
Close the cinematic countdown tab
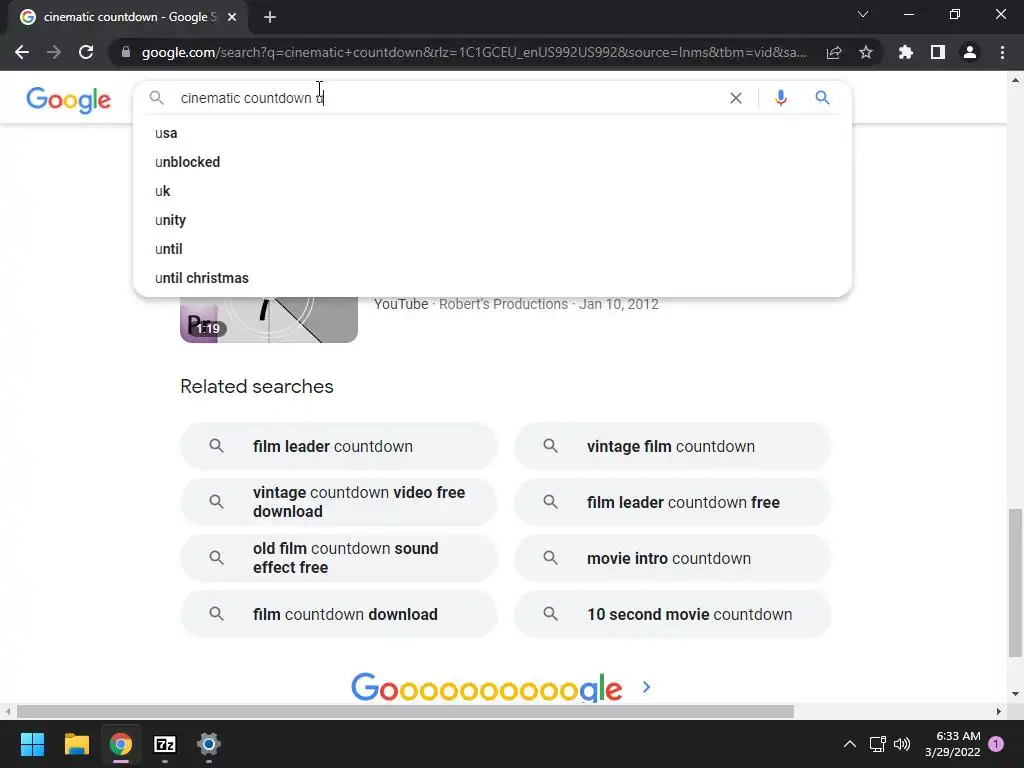pyautogui.click(x=232, y=17)
